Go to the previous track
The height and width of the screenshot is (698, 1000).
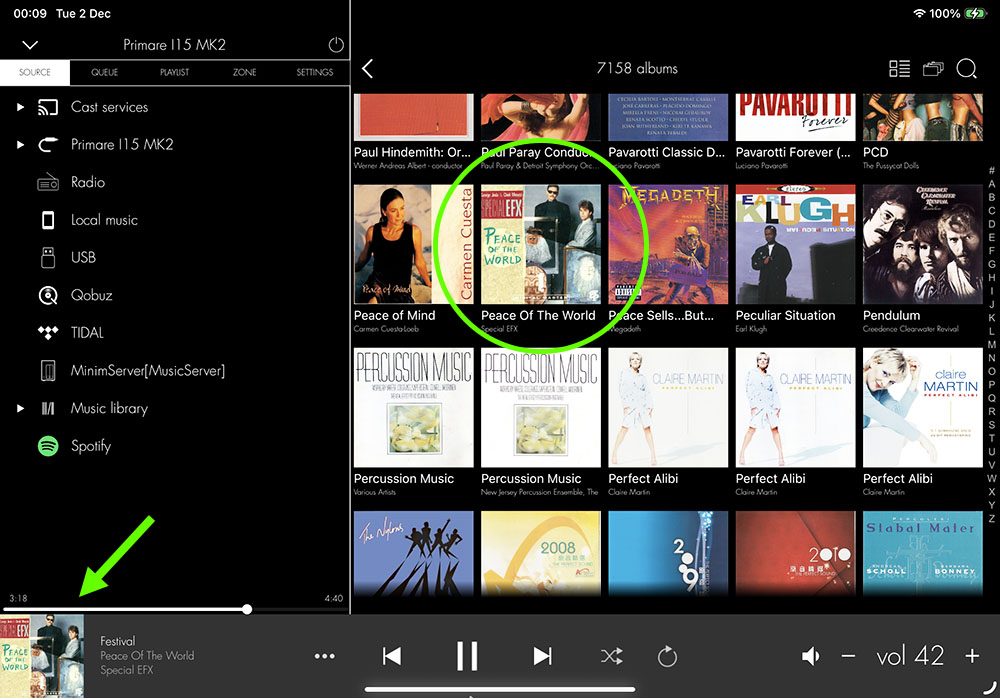click(x=392, y=656)
